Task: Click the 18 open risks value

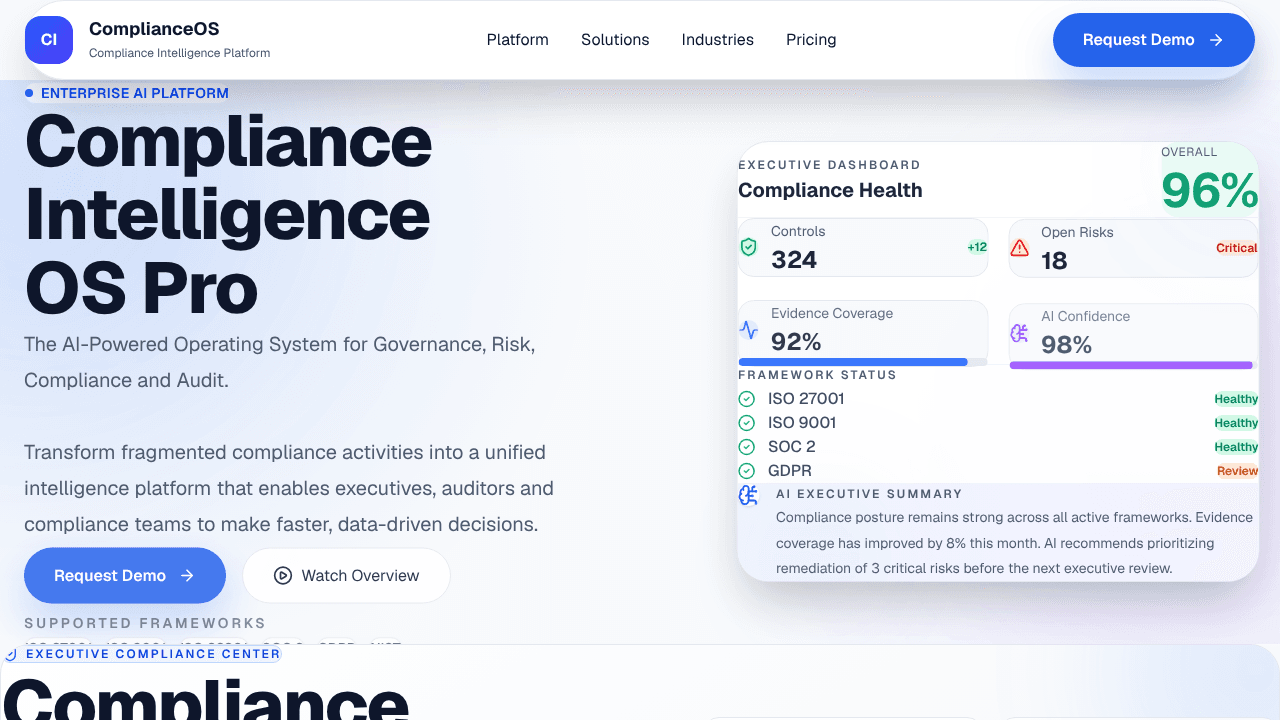Action: click(x=1054, y=261)
